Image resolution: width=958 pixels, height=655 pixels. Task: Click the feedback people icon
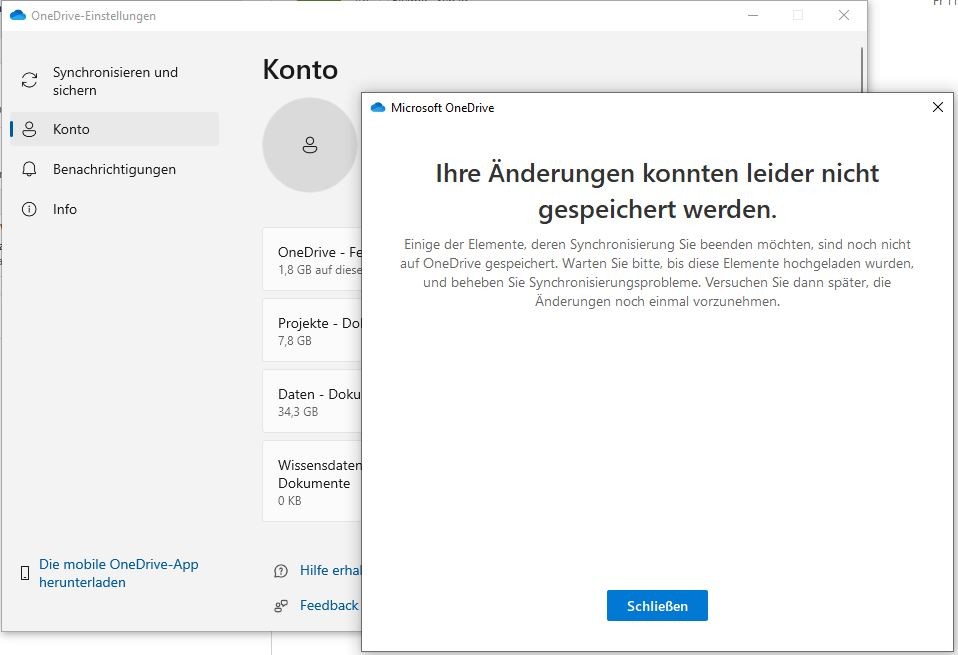coord(281,606)
